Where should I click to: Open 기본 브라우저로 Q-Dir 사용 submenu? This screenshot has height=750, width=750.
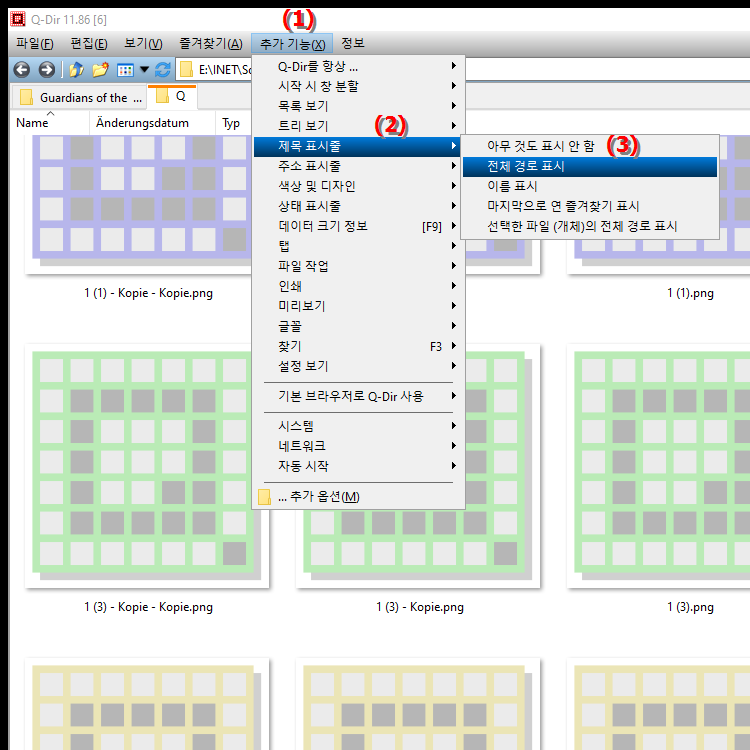pos(358,397)
